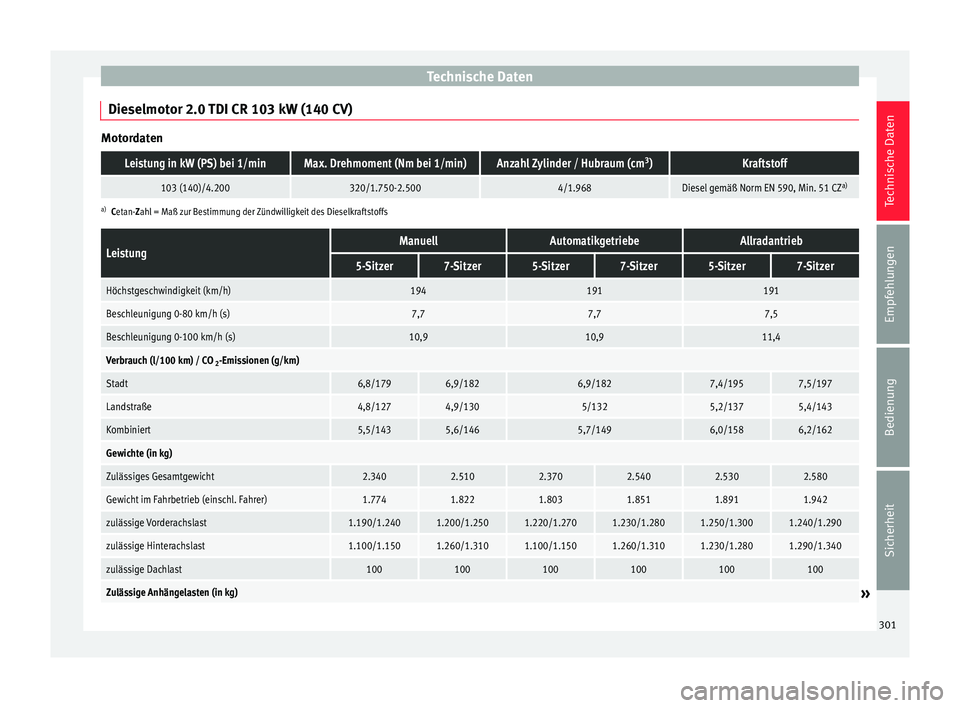Open the Bedienung side tab

point(892,407)
